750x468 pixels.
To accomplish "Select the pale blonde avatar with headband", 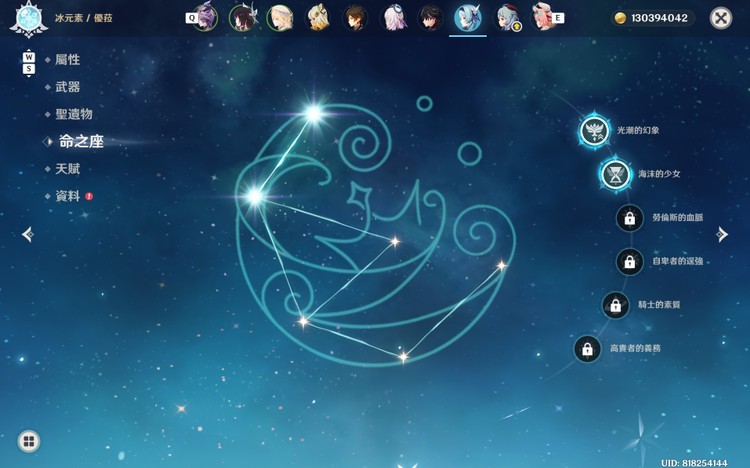I will [280, 18].
